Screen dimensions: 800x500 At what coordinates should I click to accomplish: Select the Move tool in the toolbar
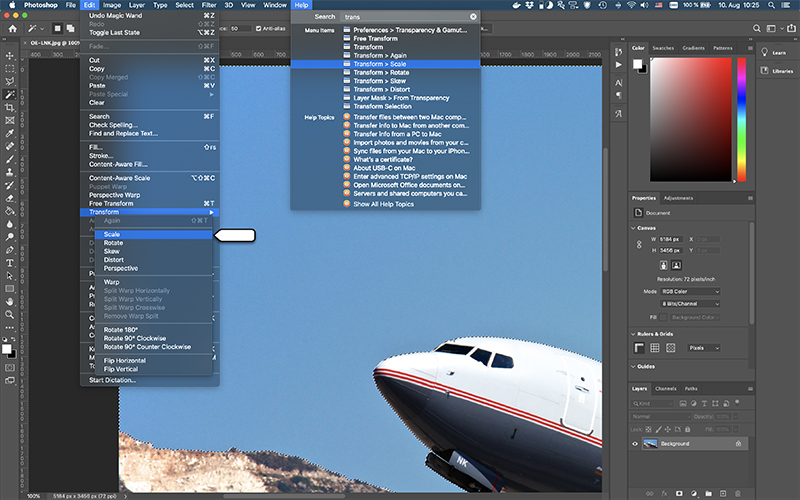[9, 55]
